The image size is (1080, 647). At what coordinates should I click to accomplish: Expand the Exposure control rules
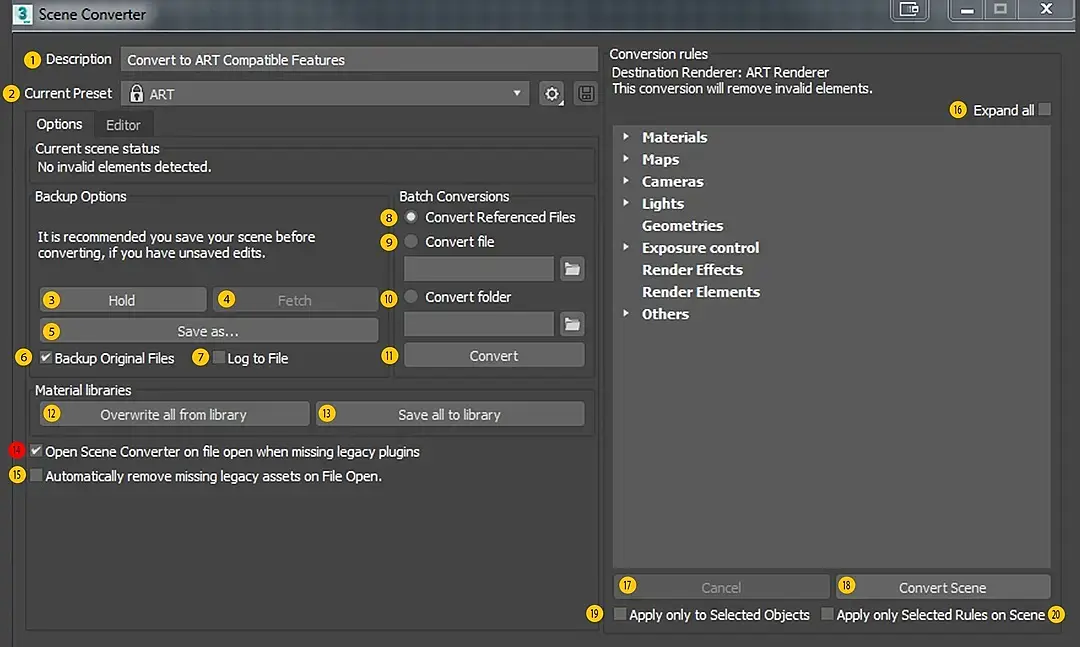(626, 247)
